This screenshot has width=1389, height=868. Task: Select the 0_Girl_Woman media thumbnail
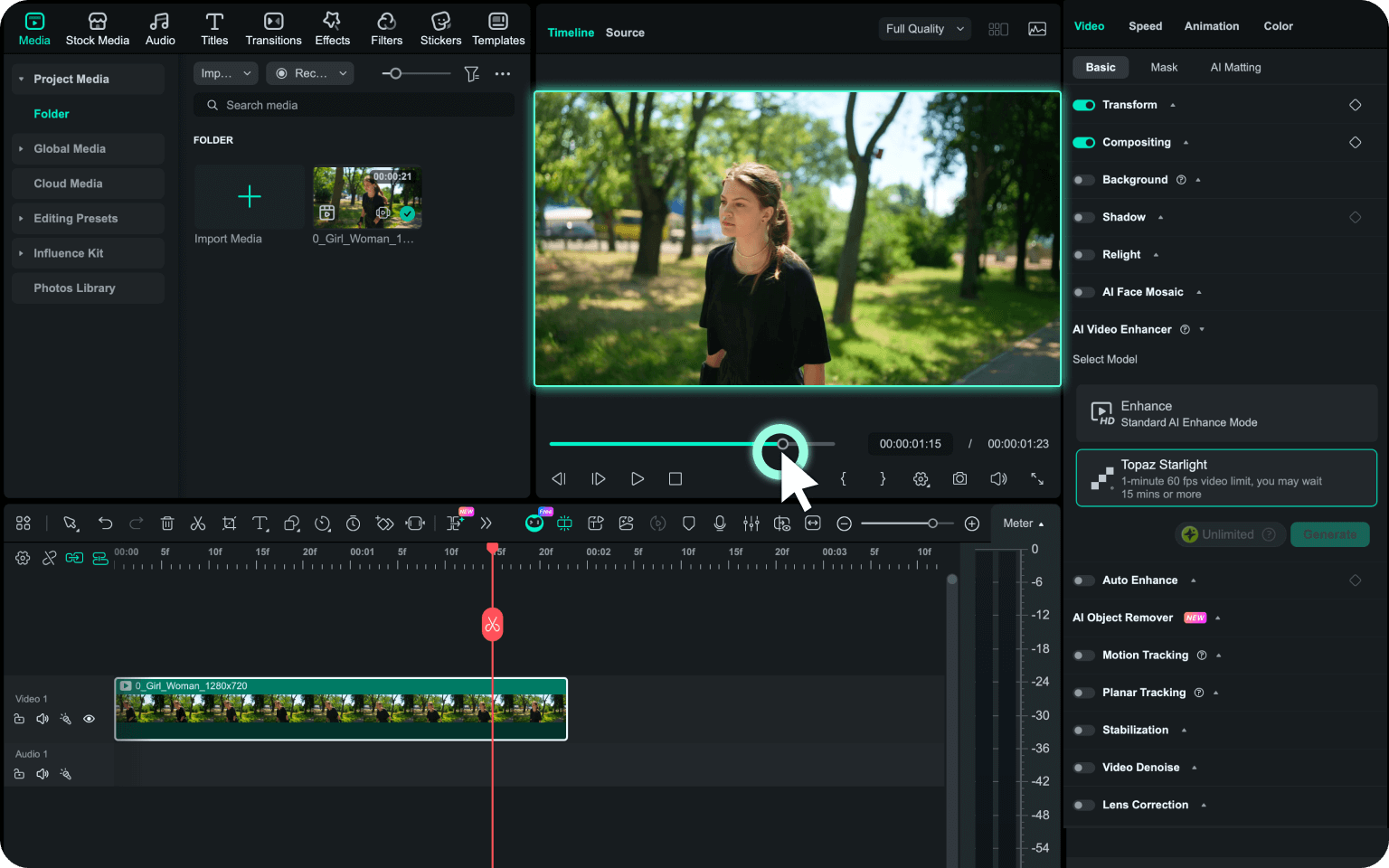[x=366, y=197]
